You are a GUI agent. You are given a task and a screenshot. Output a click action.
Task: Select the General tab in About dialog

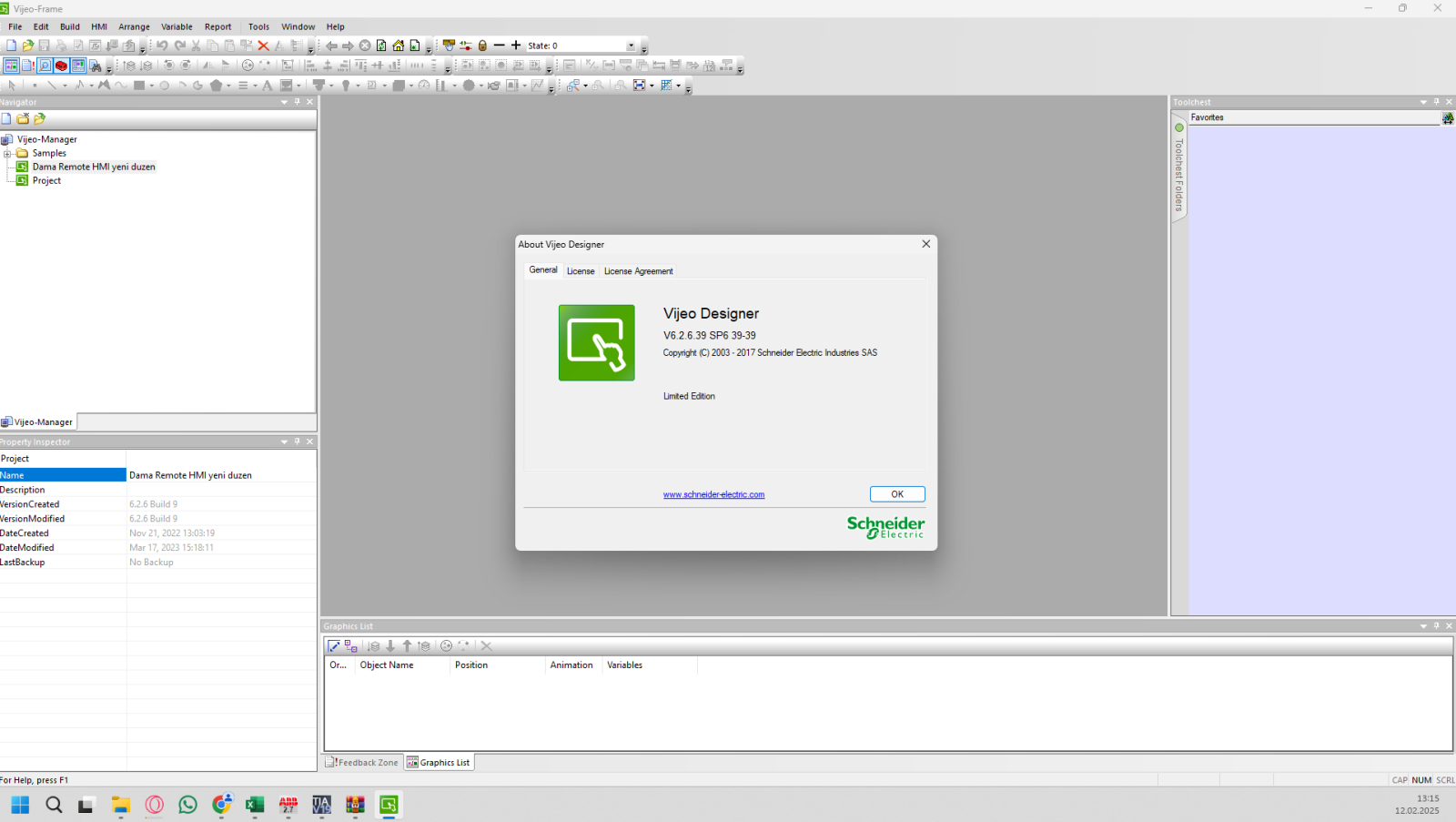(x=543, y=269)
